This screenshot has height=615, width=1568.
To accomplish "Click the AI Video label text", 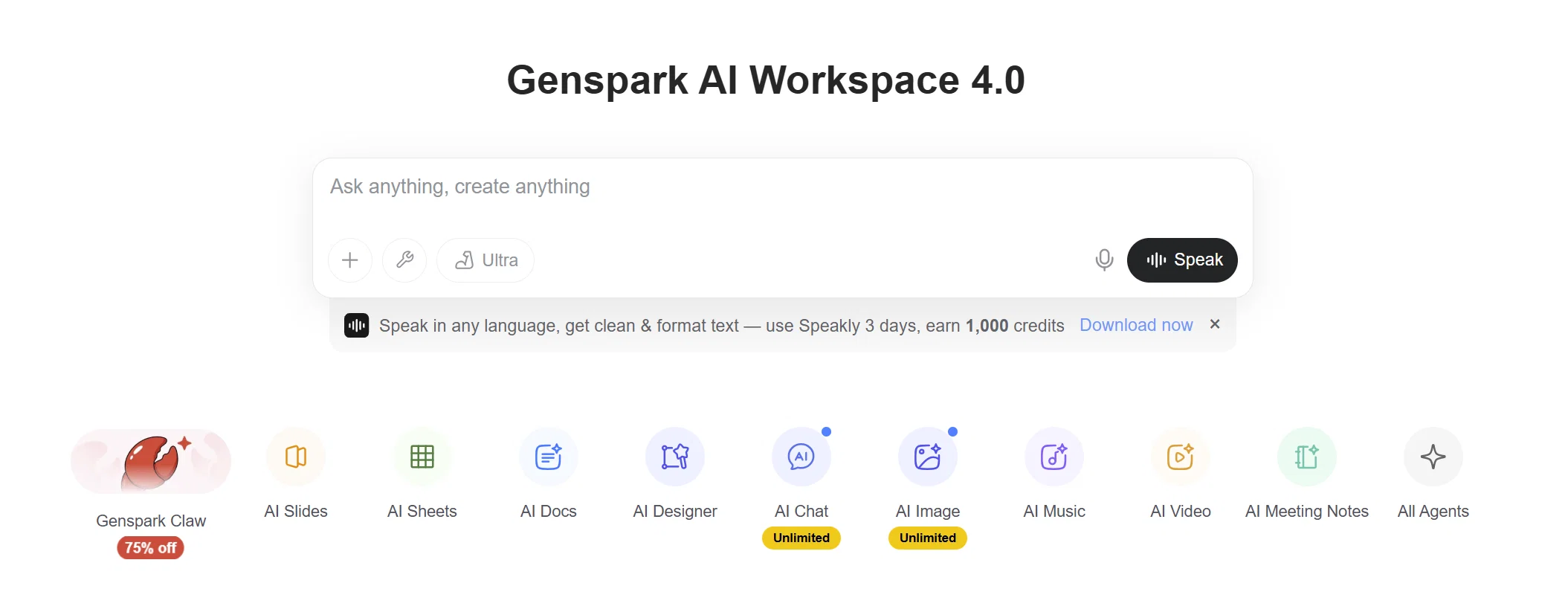I will pos(1181,512).
